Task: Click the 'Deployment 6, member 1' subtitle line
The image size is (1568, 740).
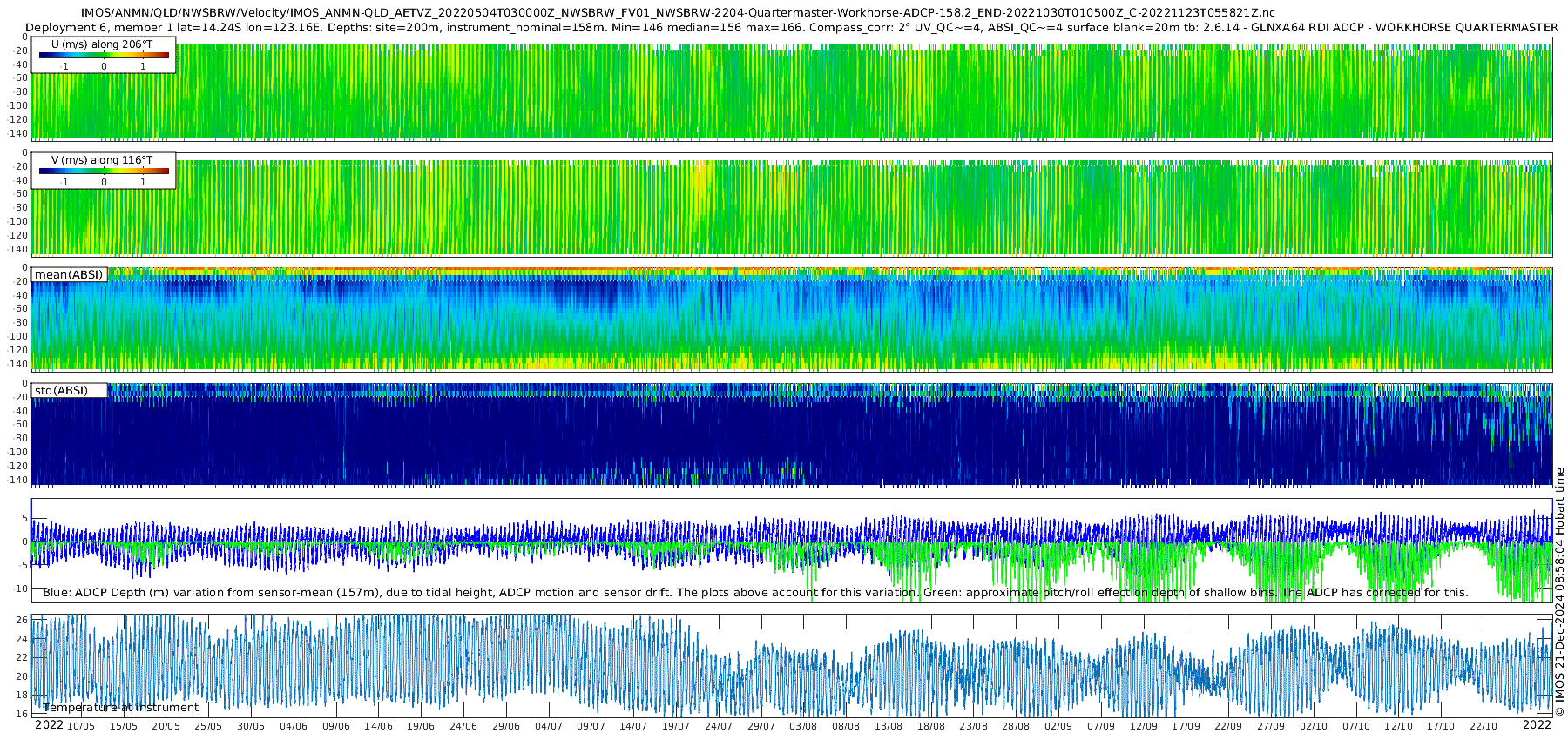Action: pos(792,27)
